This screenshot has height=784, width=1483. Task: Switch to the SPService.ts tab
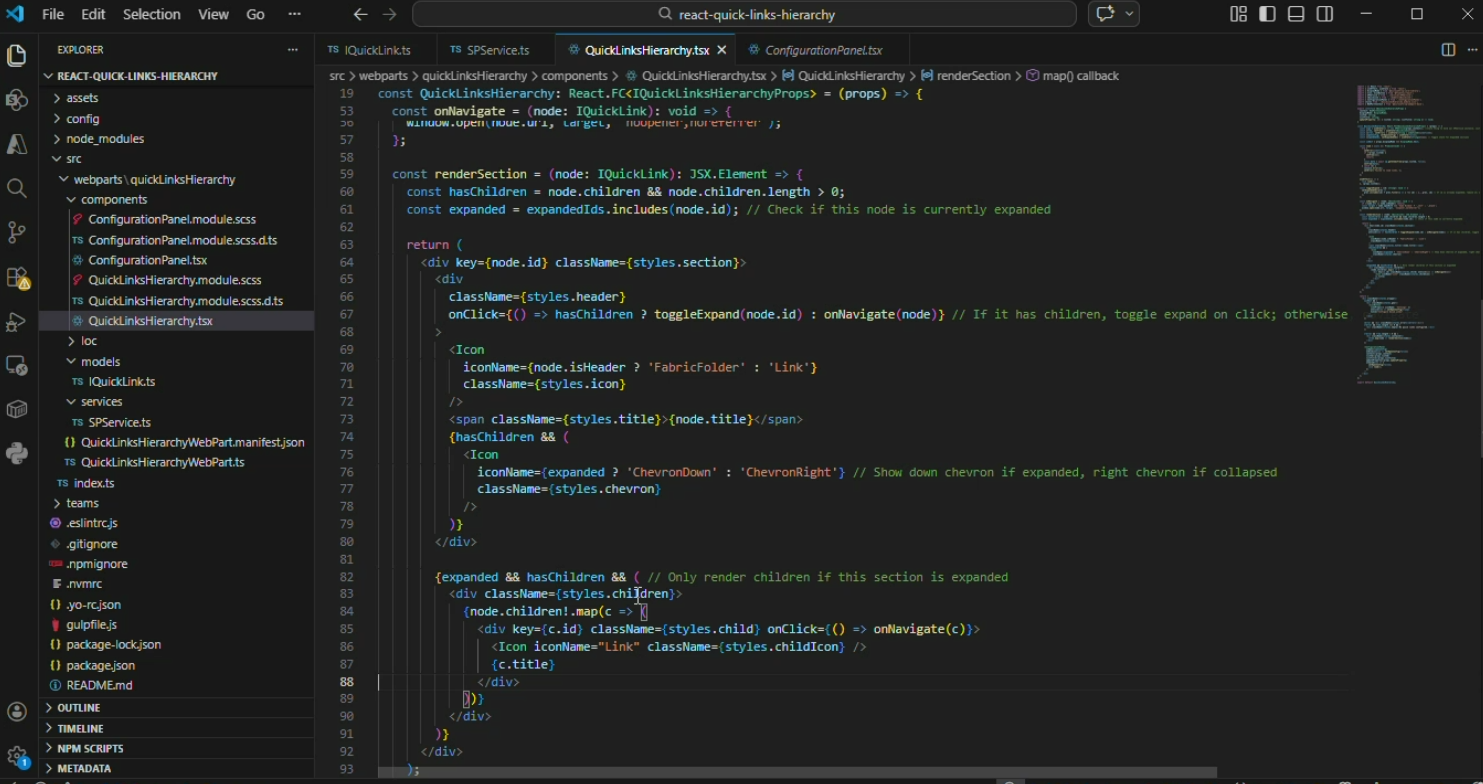click(497, 50)
